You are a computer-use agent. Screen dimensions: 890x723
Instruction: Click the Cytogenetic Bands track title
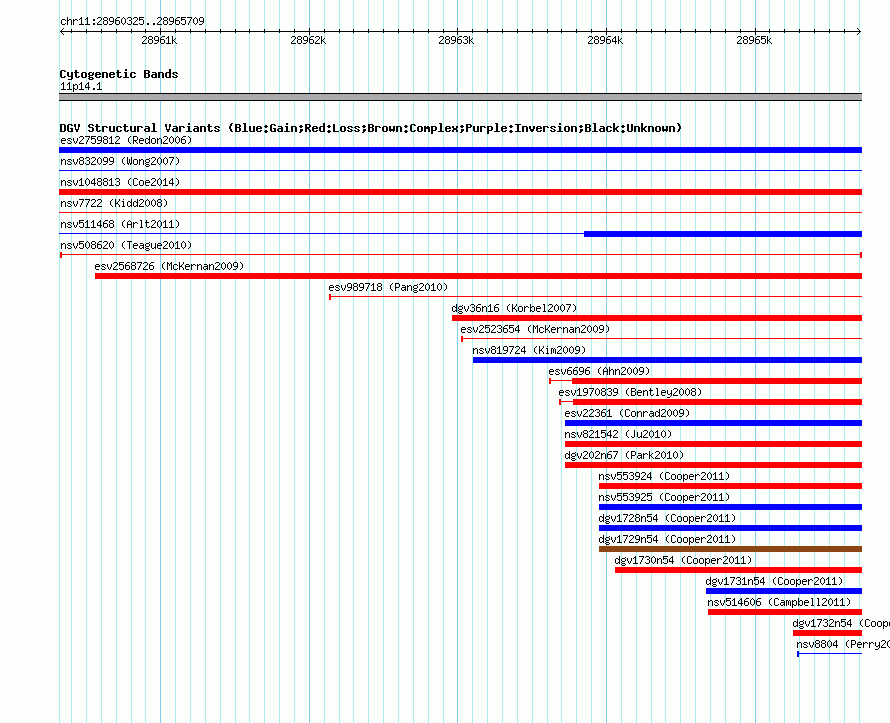point(119,74)
